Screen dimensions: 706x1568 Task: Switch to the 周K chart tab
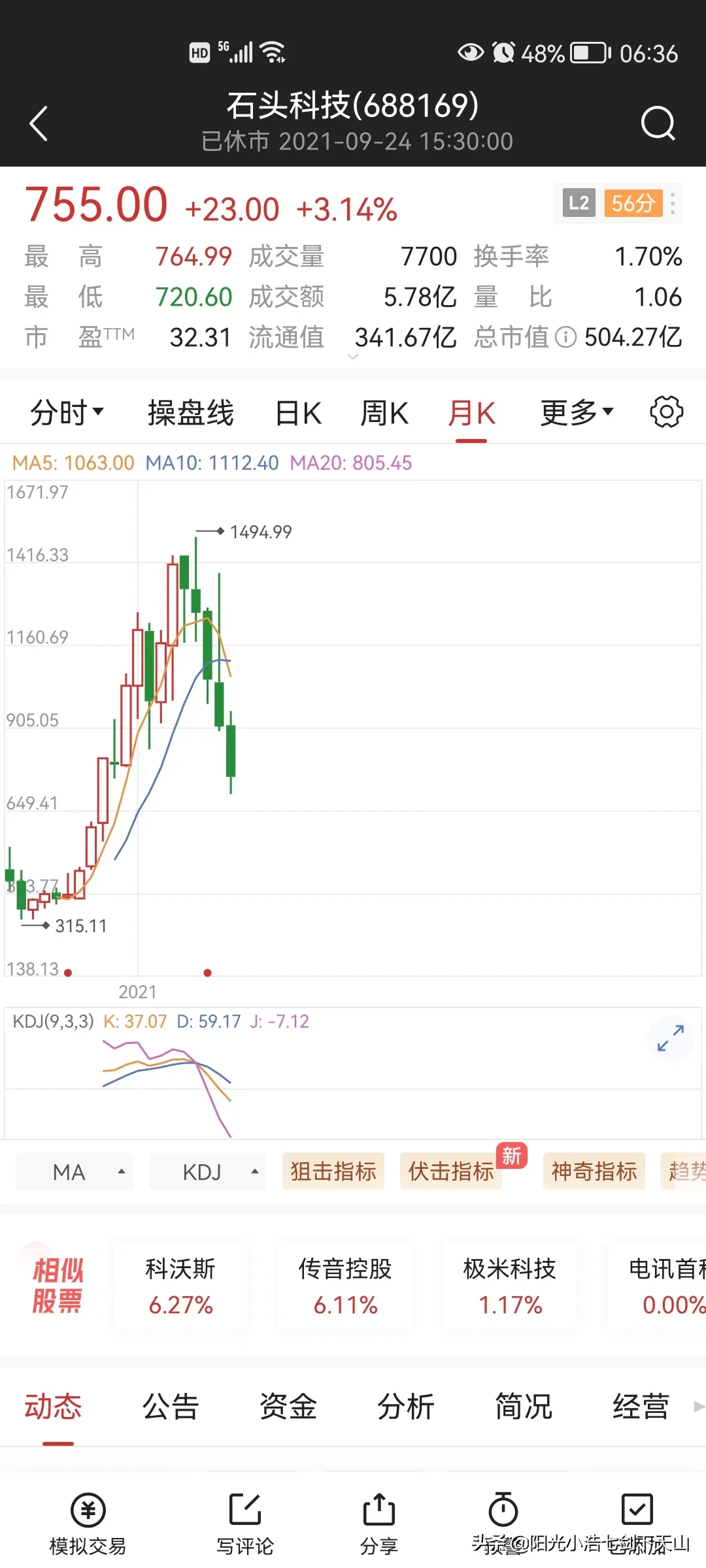(384, 412)
